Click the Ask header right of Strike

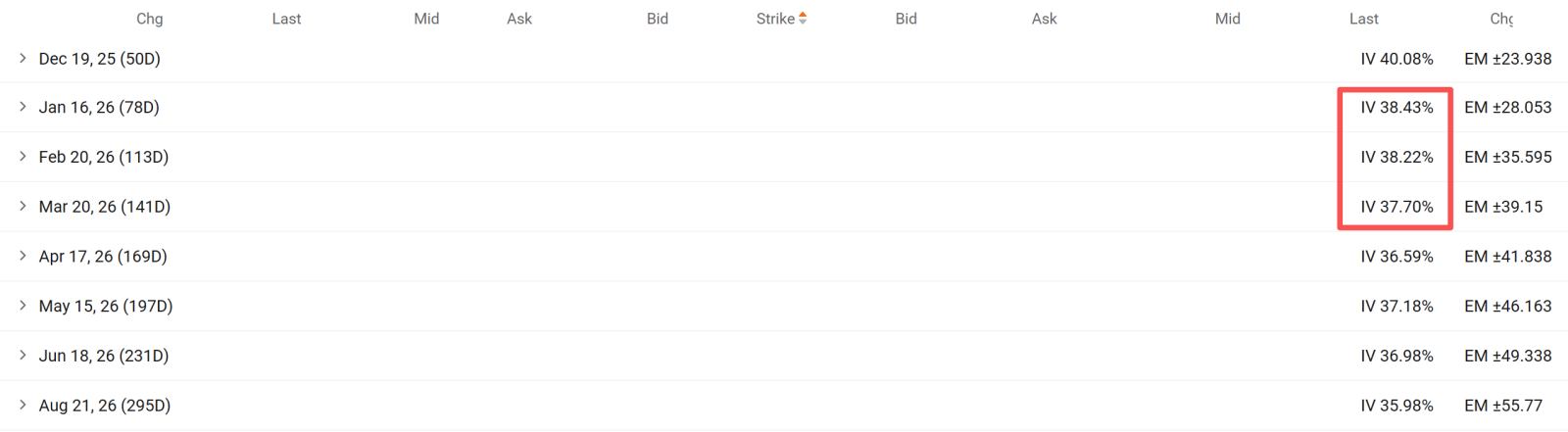[x=1044, y=19]
